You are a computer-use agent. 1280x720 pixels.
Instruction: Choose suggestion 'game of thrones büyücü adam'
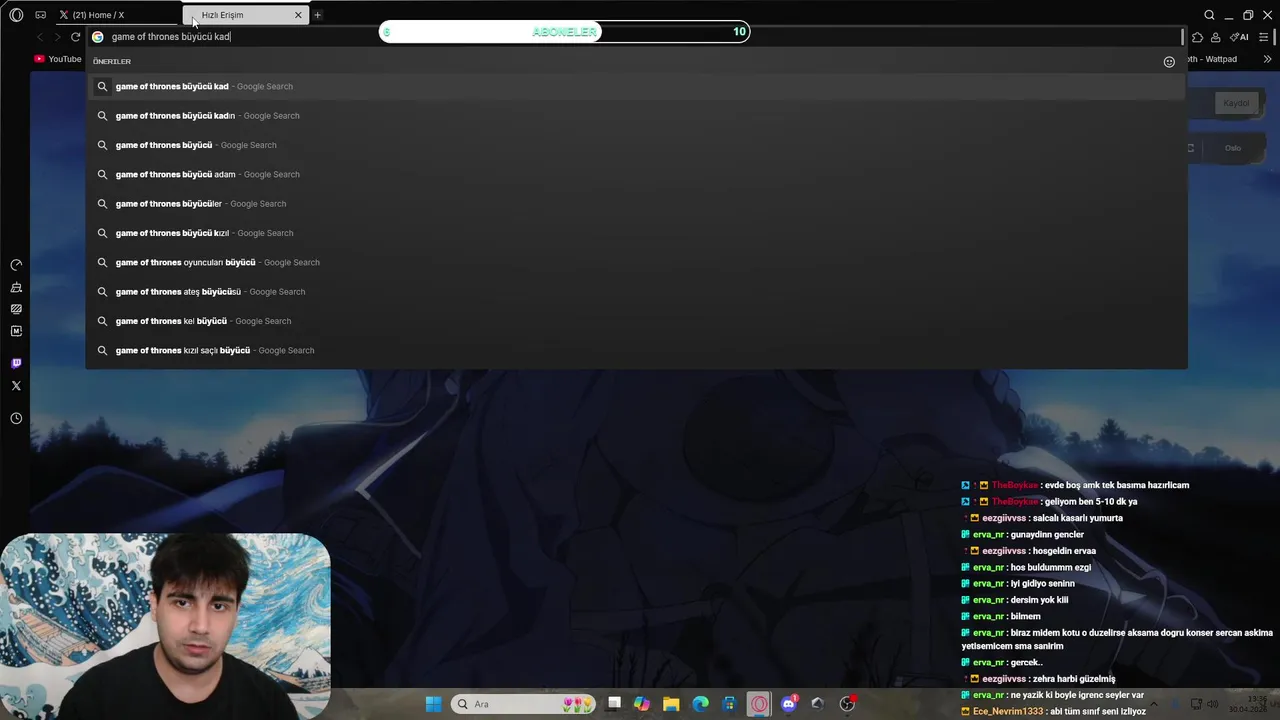pos(636,174)
